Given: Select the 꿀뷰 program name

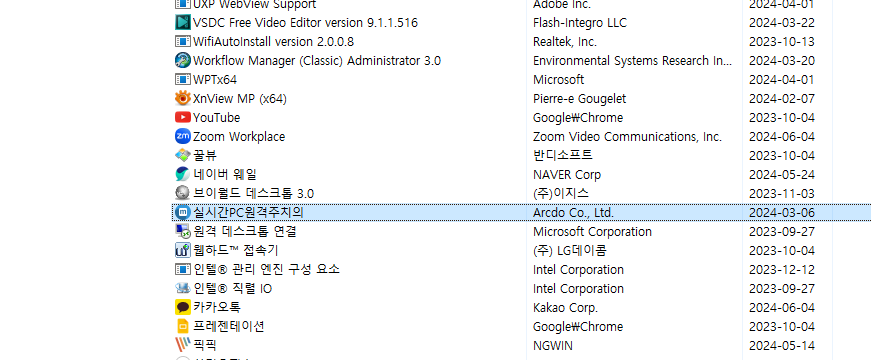Looking at the screenshot, I should coord(205,156).
